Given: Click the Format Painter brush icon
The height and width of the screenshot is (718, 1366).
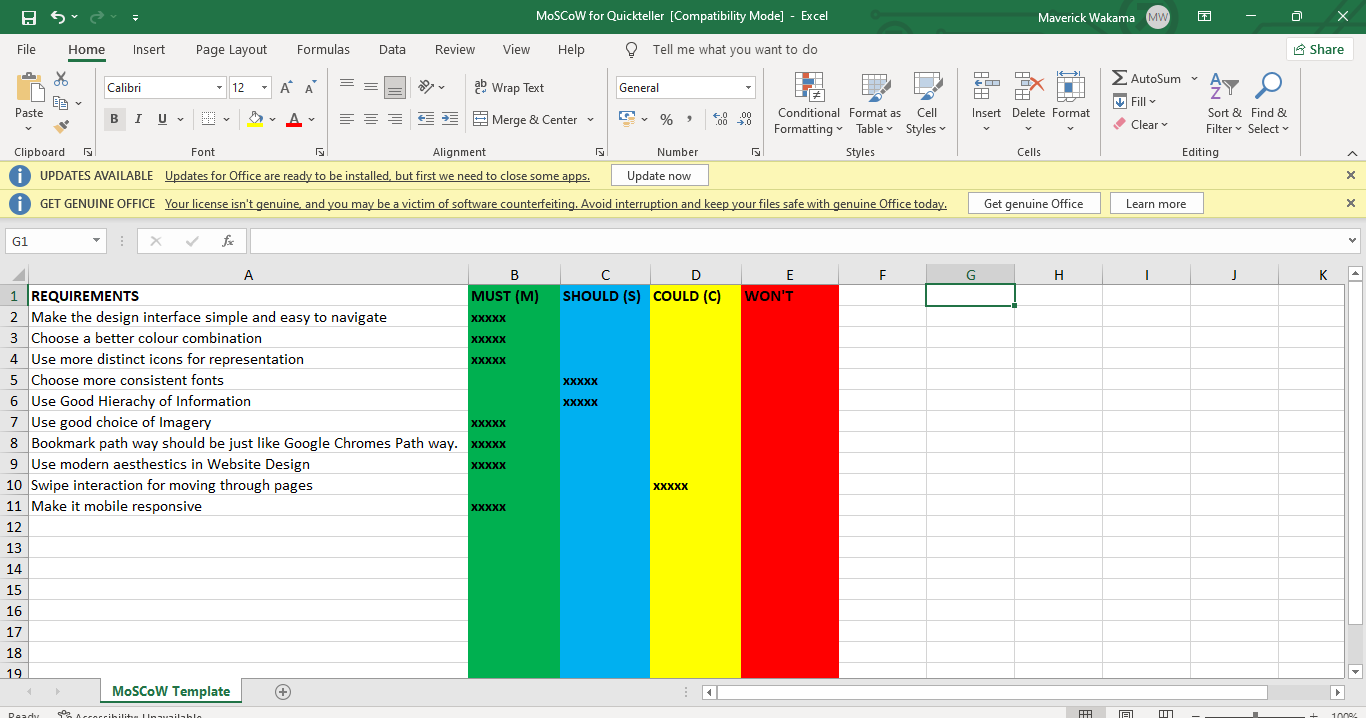Looking at the screenshot, I should coord(61,127).
